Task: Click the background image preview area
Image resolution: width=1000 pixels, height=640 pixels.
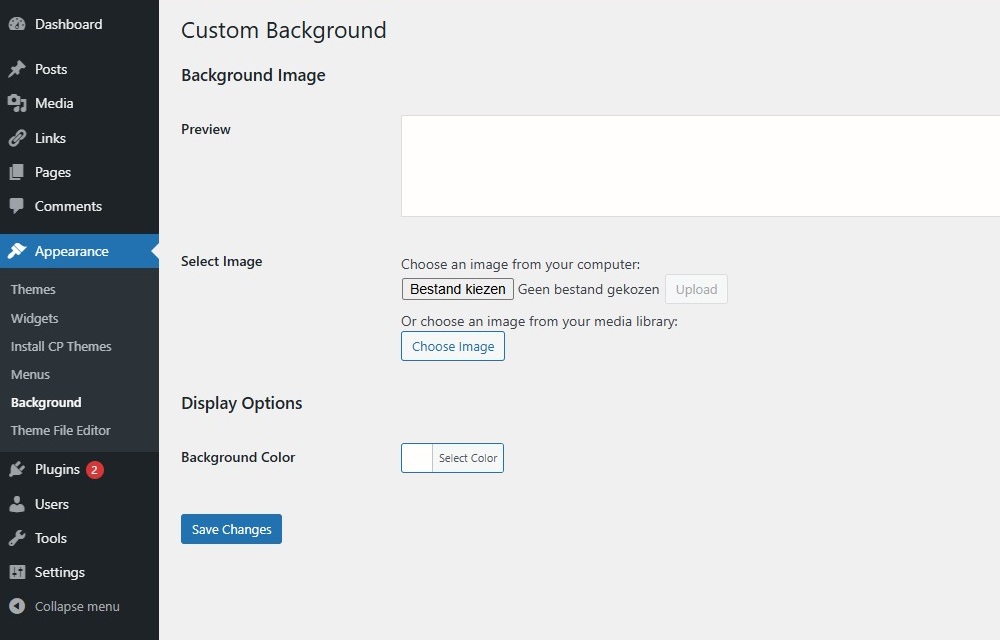Action: 700,166
